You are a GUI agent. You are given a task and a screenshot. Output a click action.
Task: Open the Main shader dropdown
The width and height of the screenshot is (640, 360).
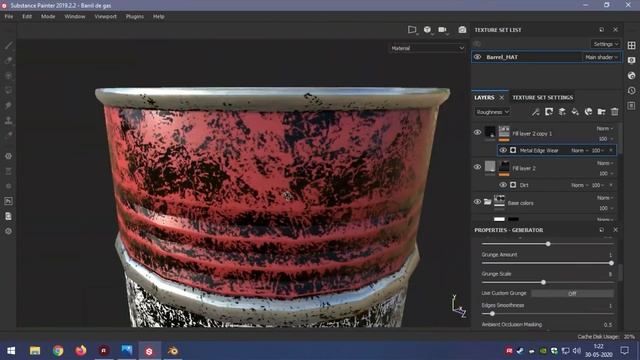[601, 57]
